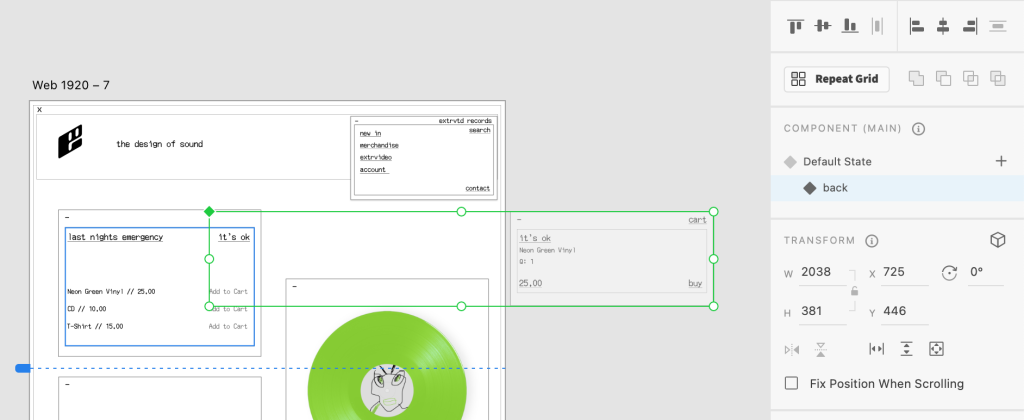Enable Fix Position When Scrolling checkbox
The image size is (1024, 420).
click(792, 383)
